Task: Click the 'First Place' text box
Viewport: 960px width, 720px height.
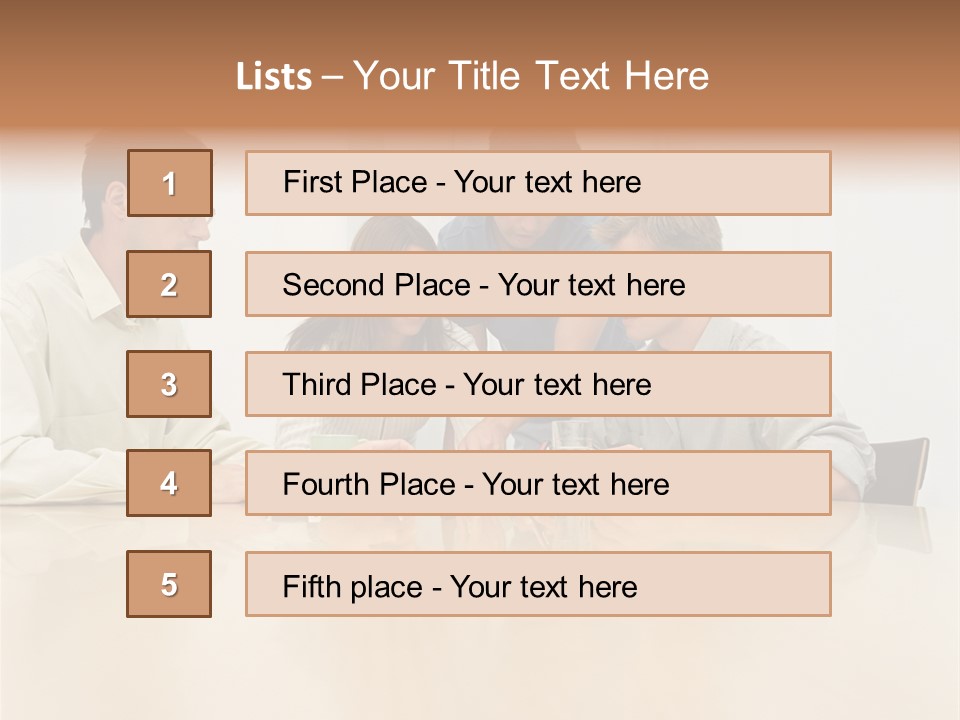Action: coord(538,183)
